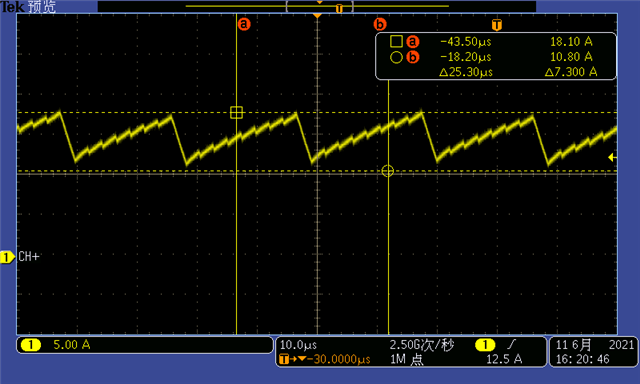The image size is (640, 384).
Task: Click the red a badge in cursor readout
Action: [x=413, y=41]
